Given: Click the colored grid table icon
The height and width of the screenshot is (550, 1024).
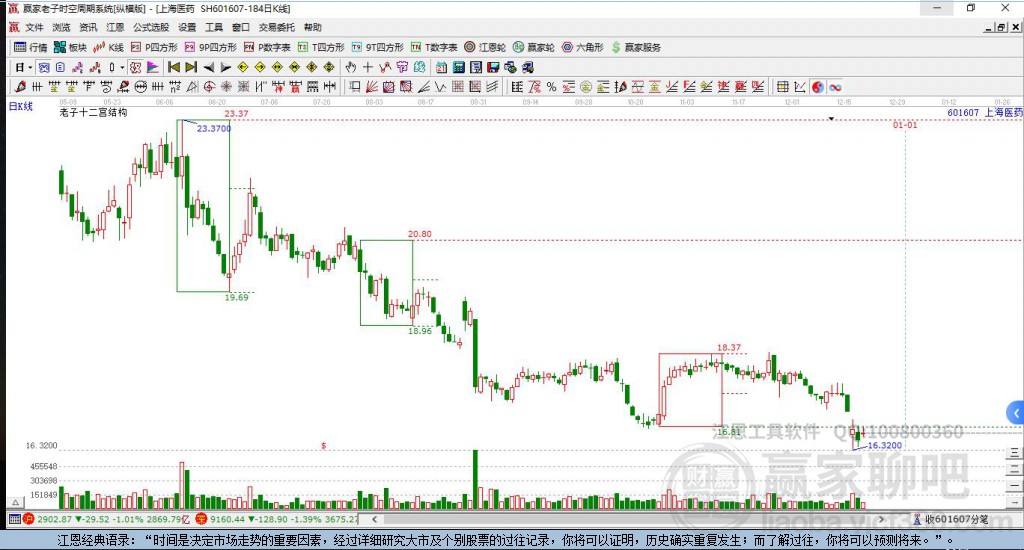Looking at the screenshot, I should [782, 87].
